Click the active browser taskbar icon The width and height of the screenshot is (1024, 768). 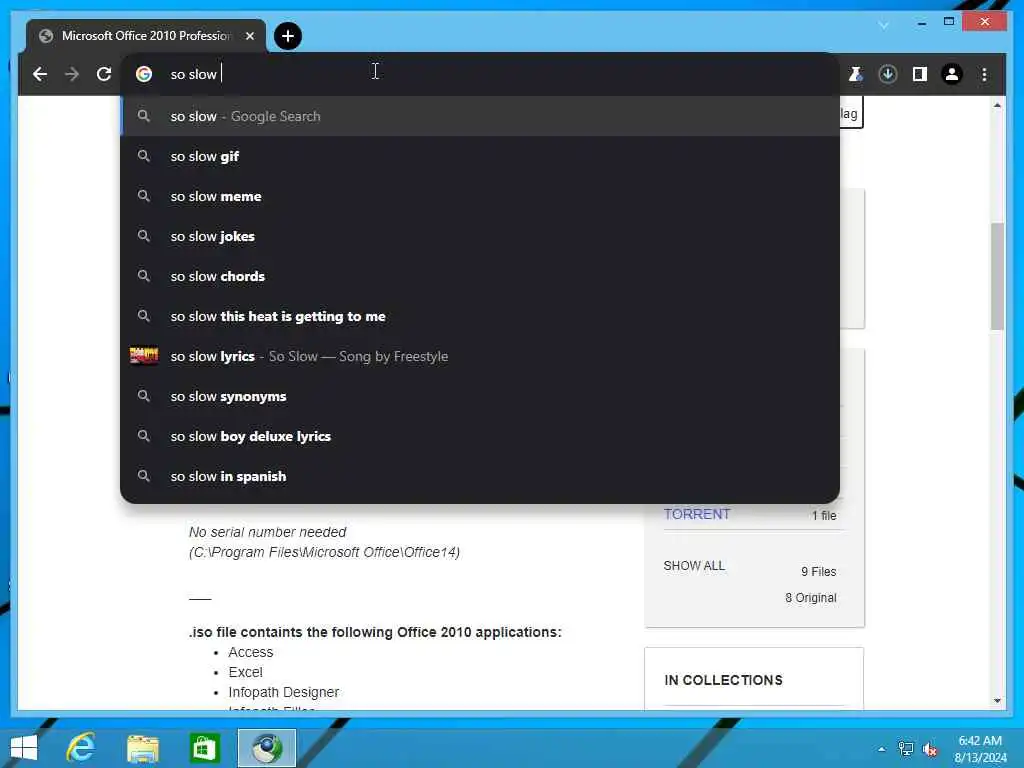[x=266, y=748]
